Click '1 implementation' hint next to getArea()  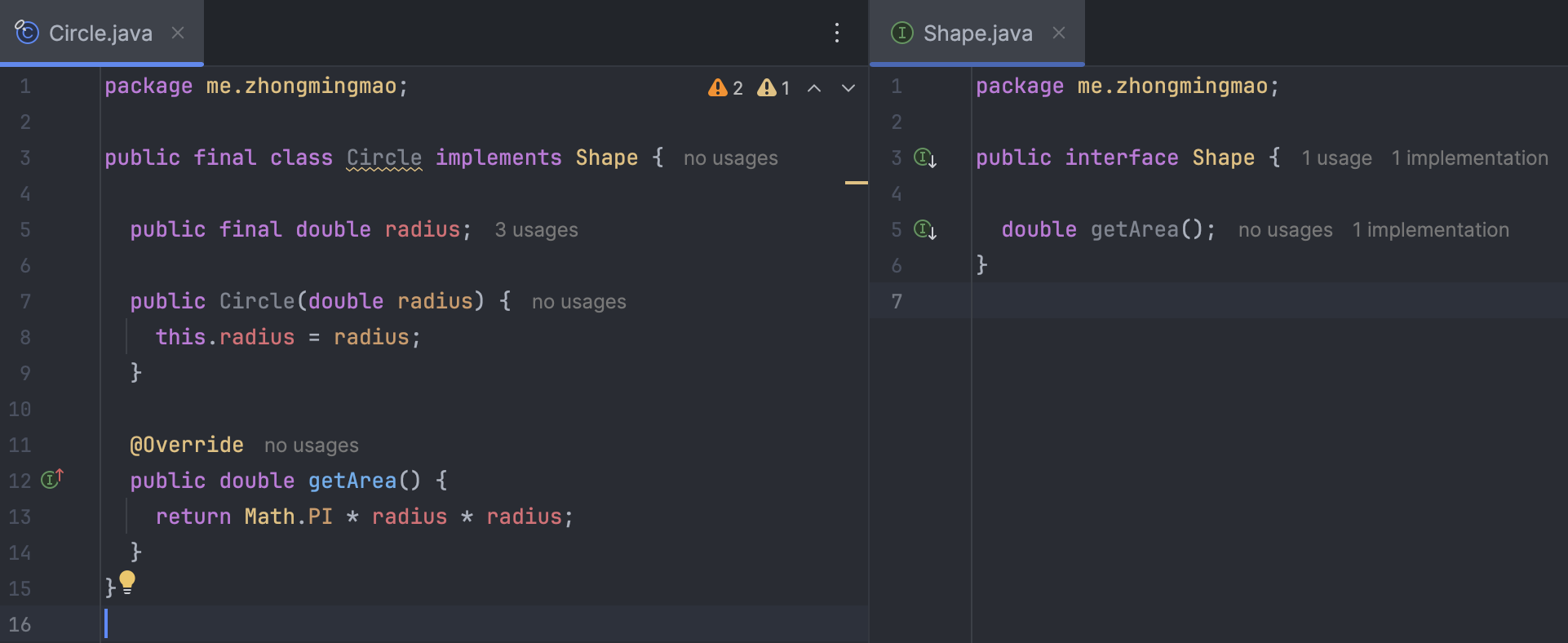click(1430, 230)
